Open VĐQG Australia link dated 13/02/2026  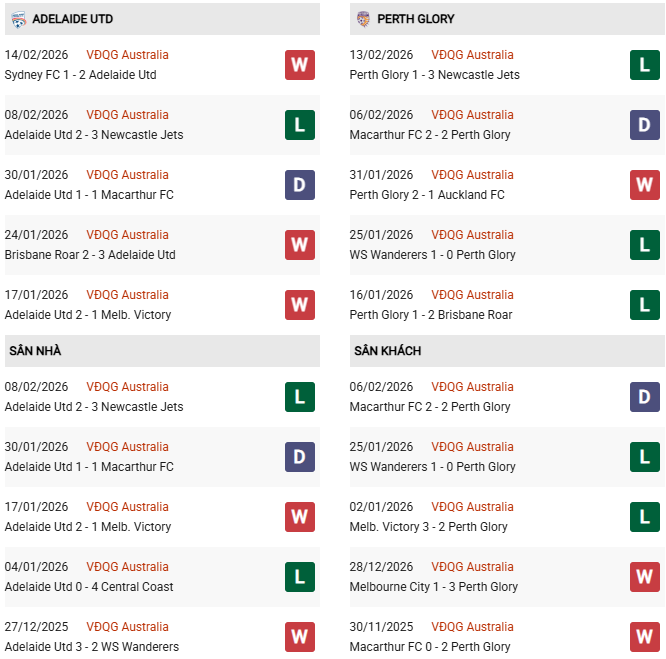click(x=472, y=55)
